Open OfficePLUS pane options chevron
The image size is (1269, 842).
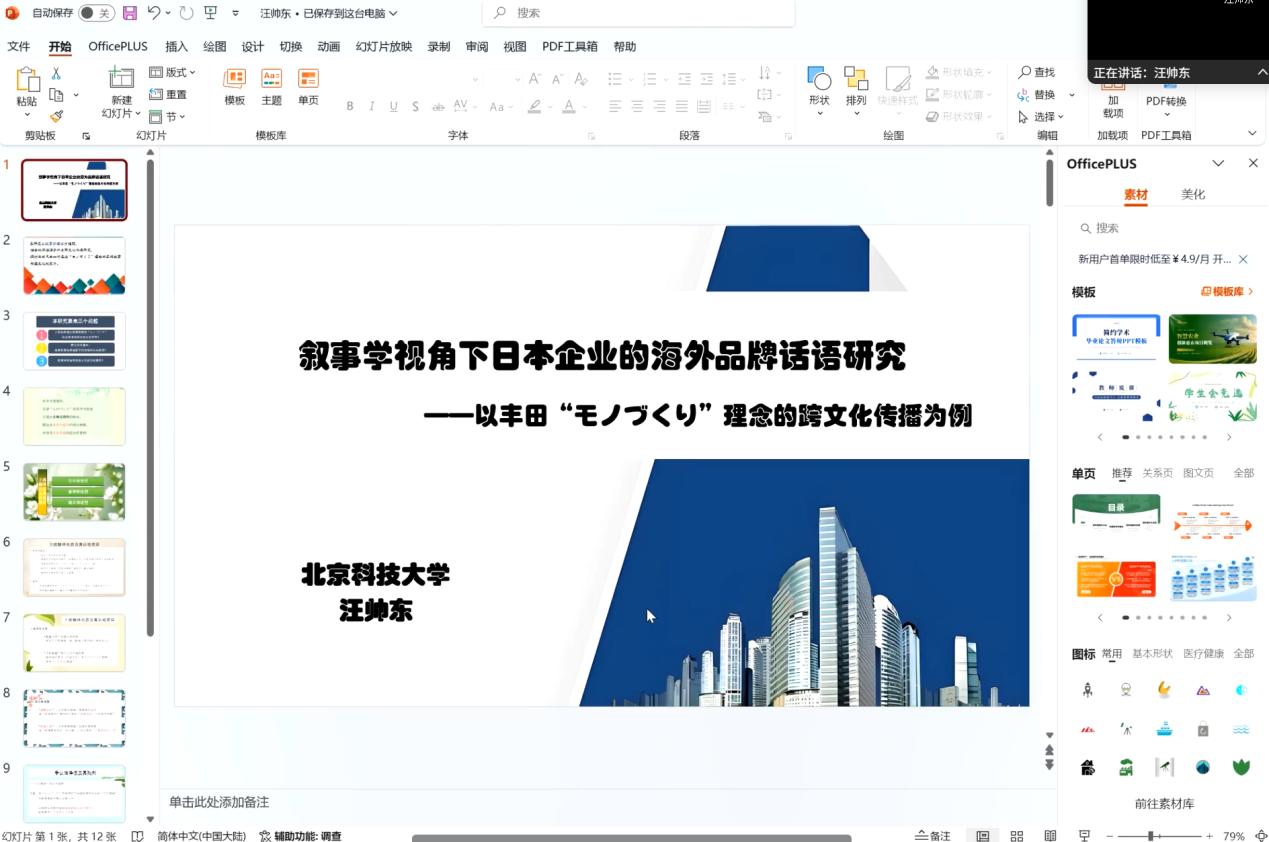click(x=1218, y=163)
